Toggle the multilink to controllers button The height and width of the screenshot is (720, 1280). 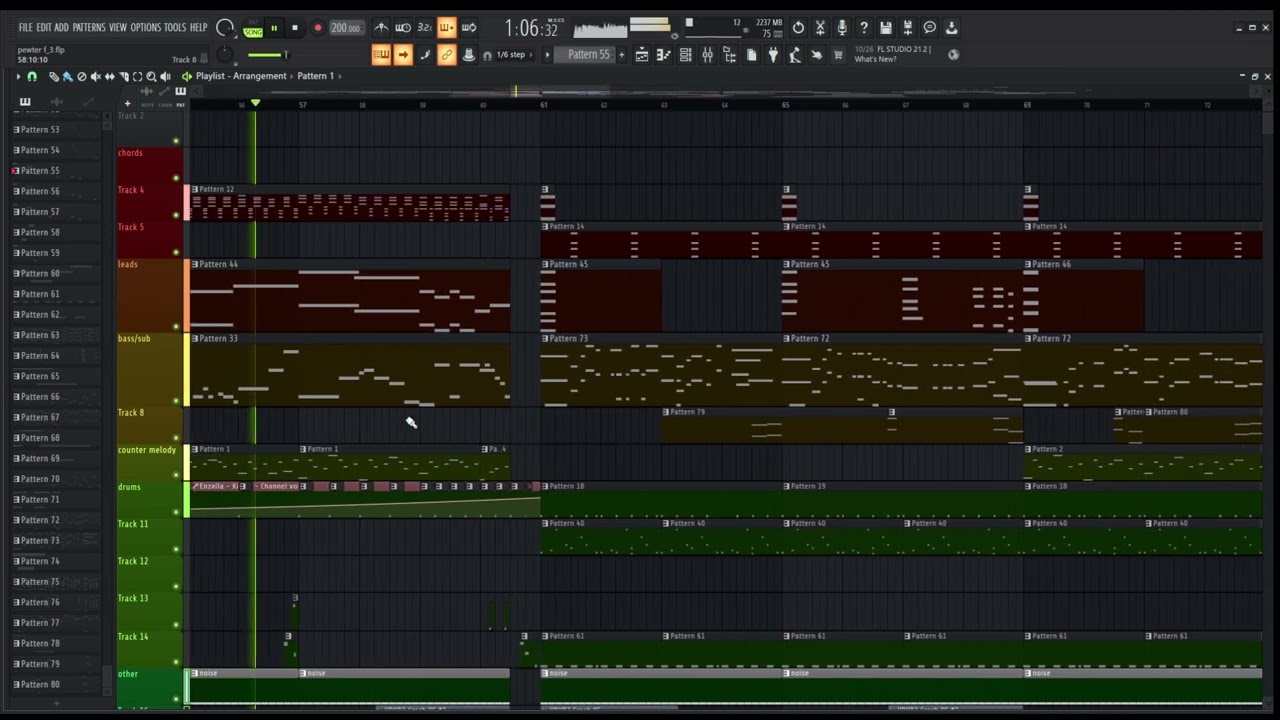(446, 55)
